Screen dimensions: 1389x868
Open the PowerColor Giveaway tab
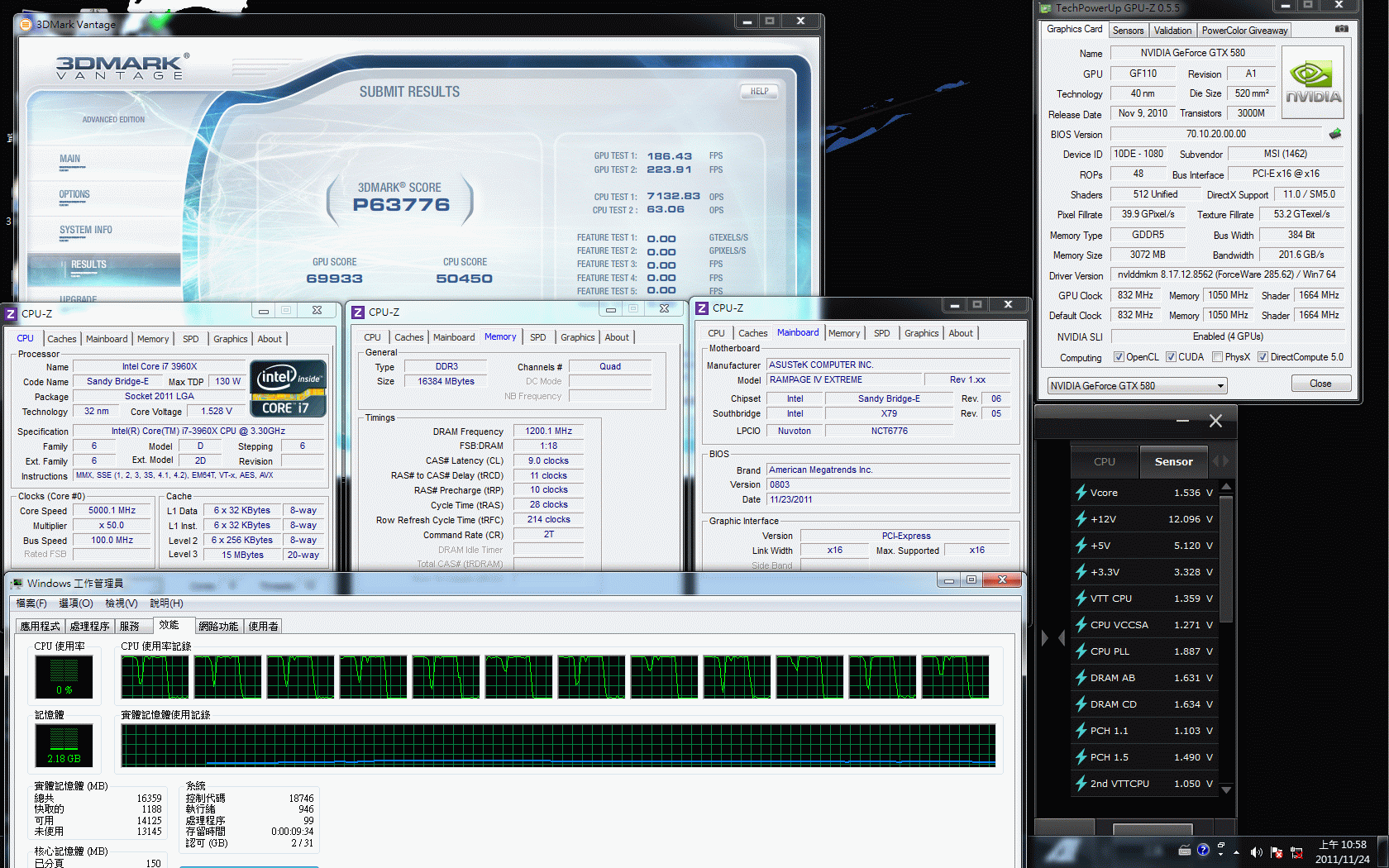(1244, 31)
